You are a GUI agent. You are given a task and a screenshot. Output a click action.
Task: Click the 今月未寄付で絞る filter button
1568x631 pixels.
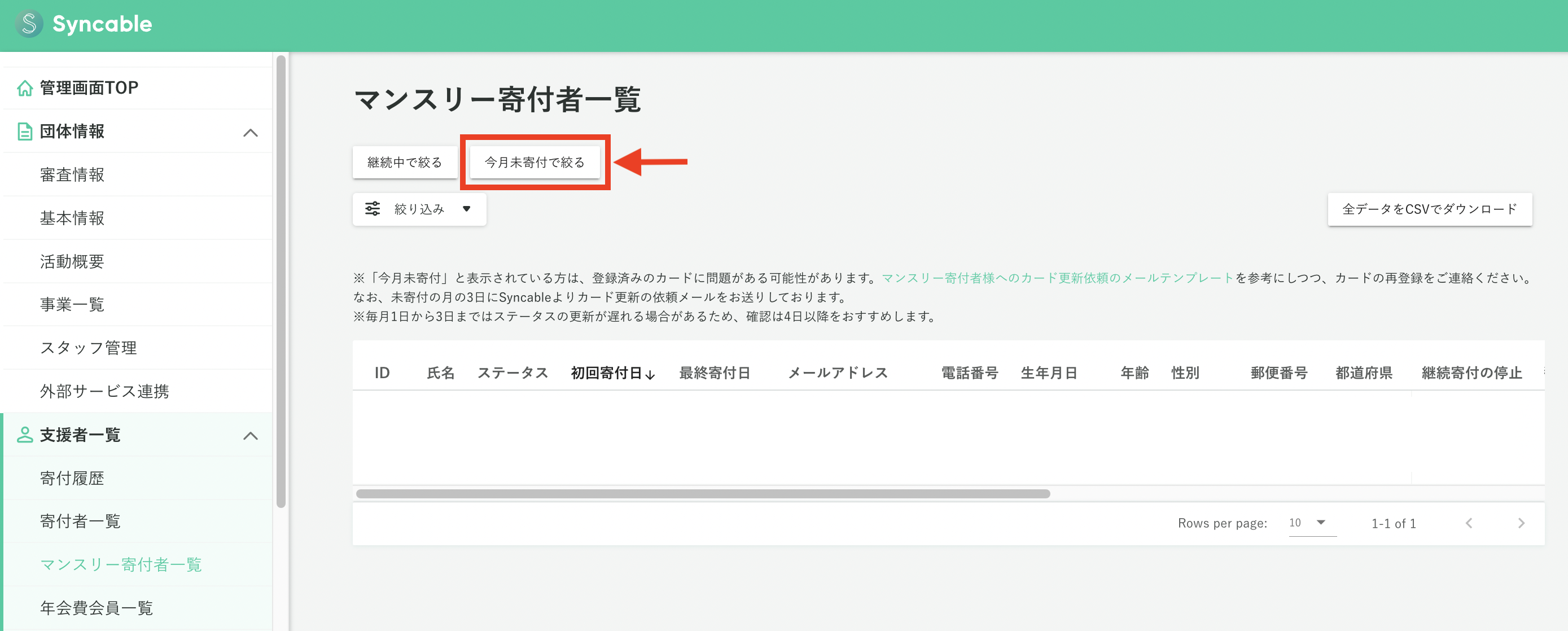coord(534,162)
